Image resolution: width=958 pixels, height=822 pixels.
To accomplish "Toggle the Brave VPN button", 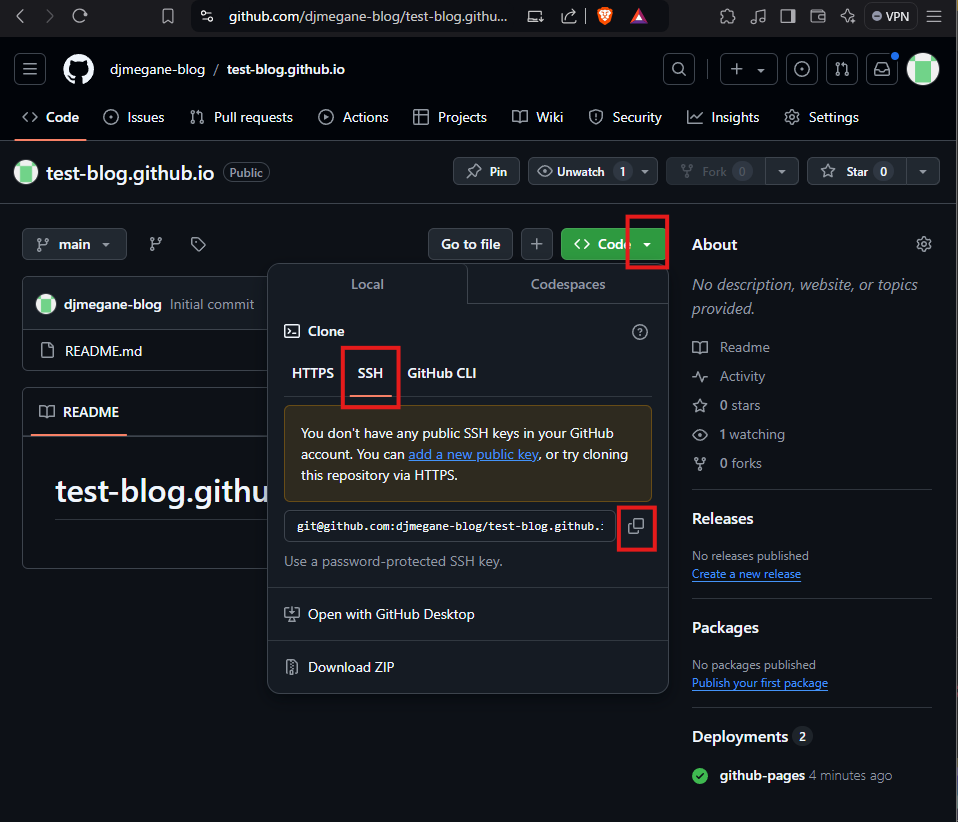I will [889, 16].
